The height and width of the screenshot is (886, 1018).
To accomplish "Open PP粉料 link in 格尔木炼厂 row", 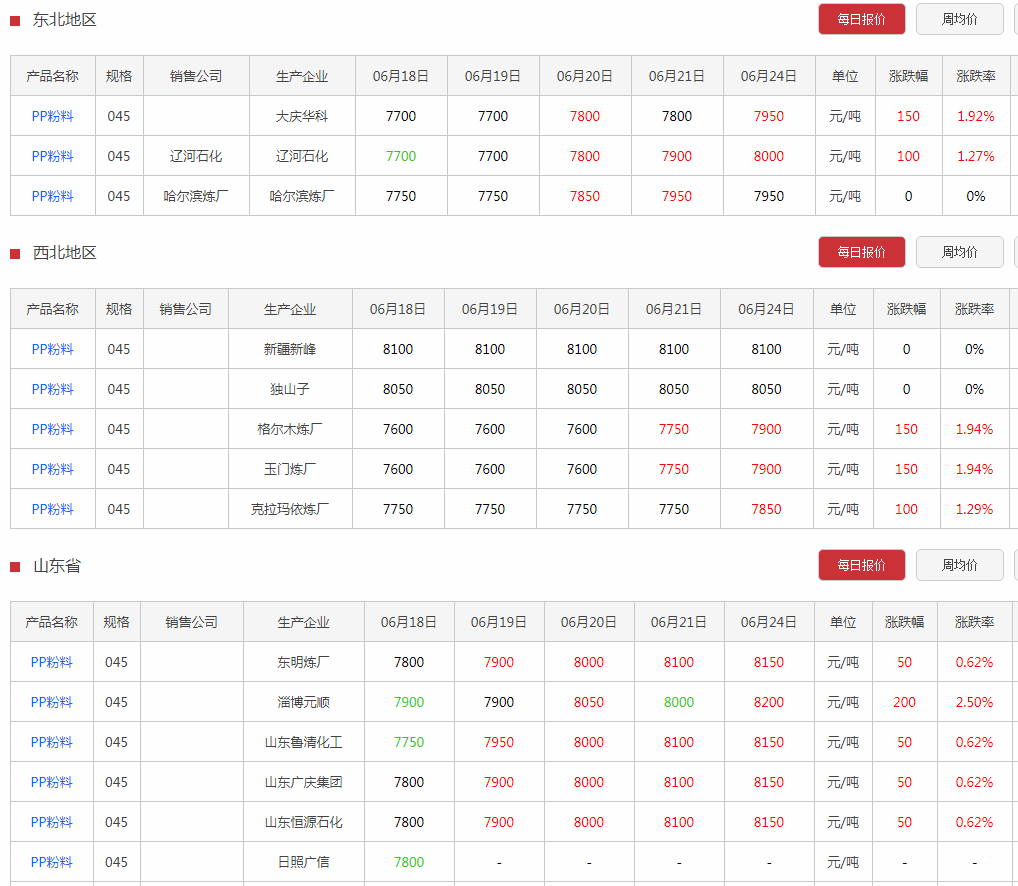I will pos(53,429).
